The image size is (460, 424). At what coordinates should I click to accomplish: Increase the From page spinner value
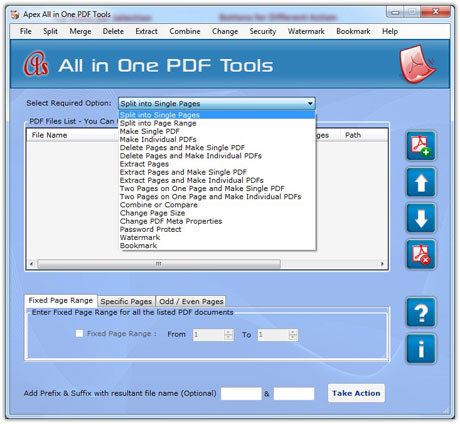pos(229,332)
